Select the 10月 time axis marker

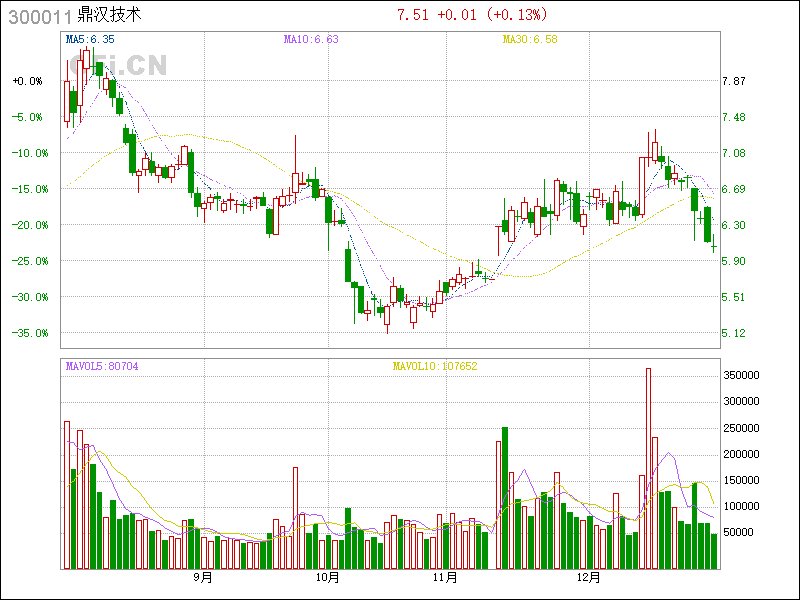pos(327,578)
